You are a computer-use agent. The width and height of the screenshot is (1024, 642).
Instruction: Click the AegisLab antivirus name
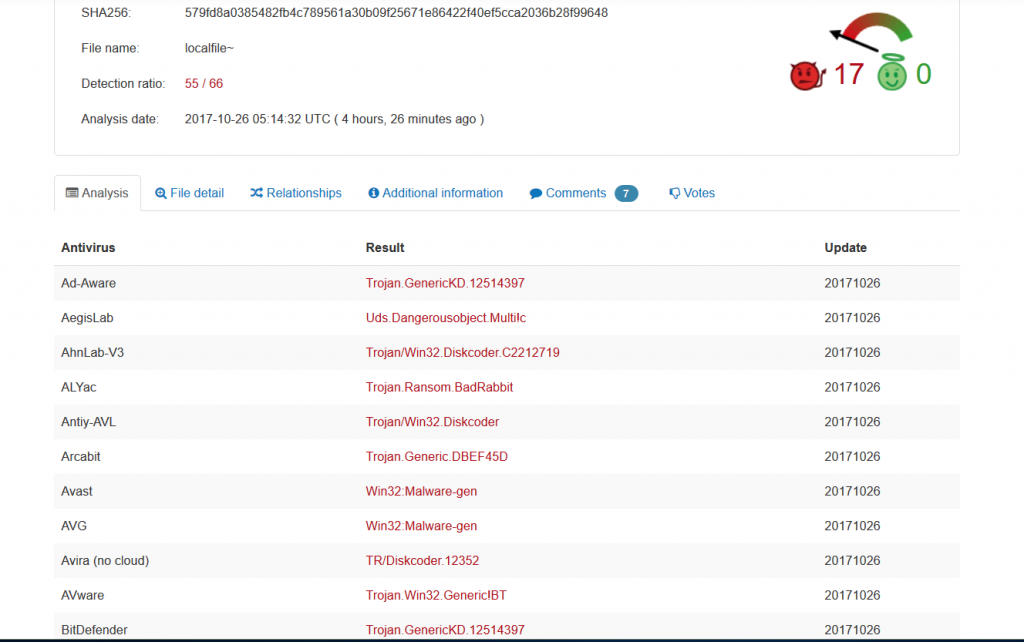pos(87,317)
